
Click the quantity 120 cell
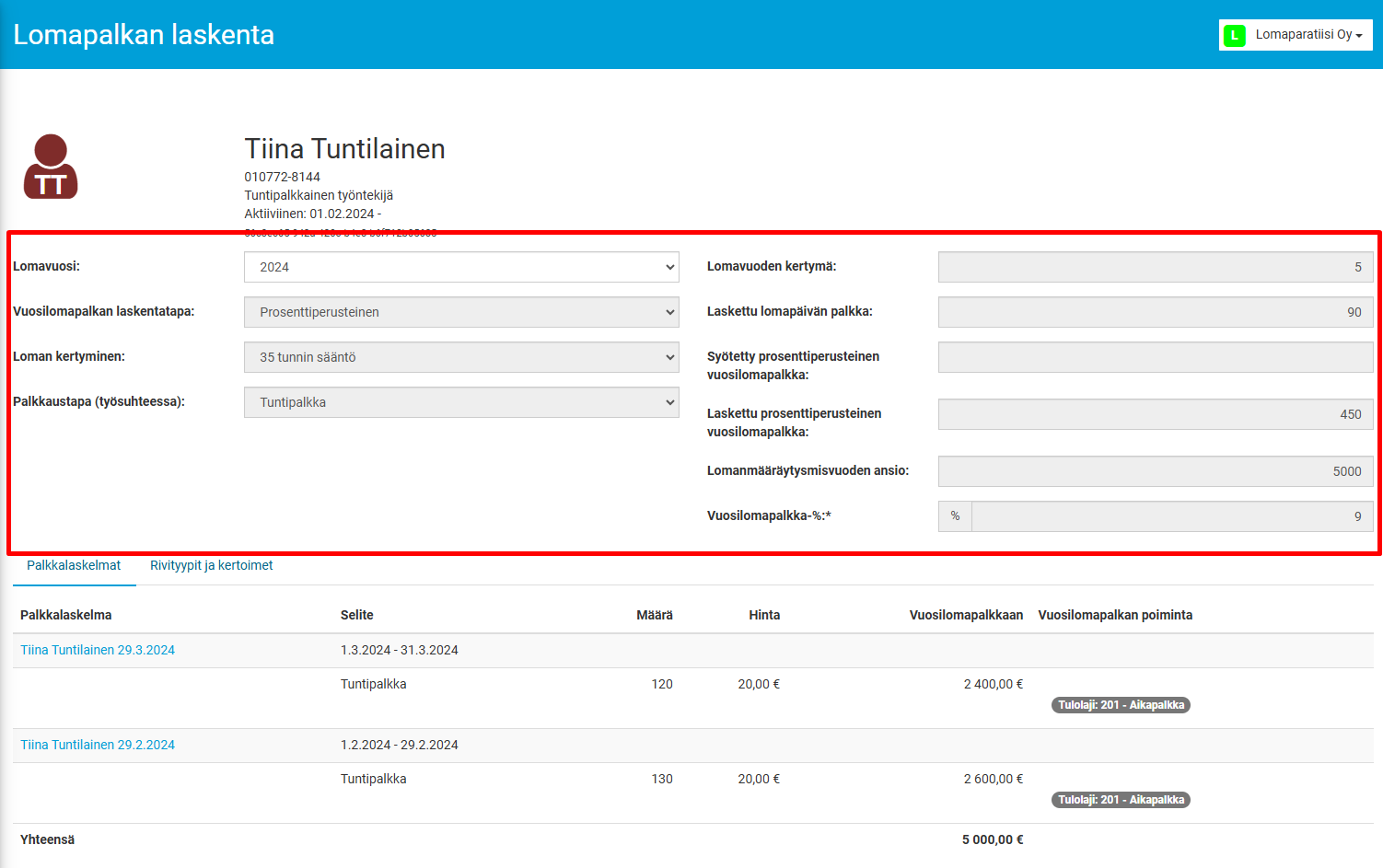662,684
